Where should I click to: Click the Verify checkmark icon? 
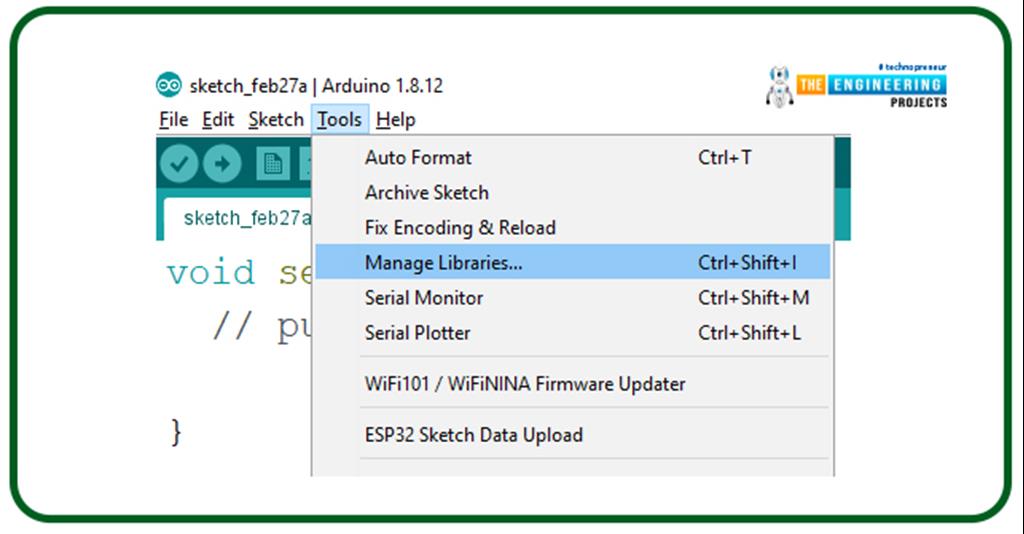coord(179,163)
